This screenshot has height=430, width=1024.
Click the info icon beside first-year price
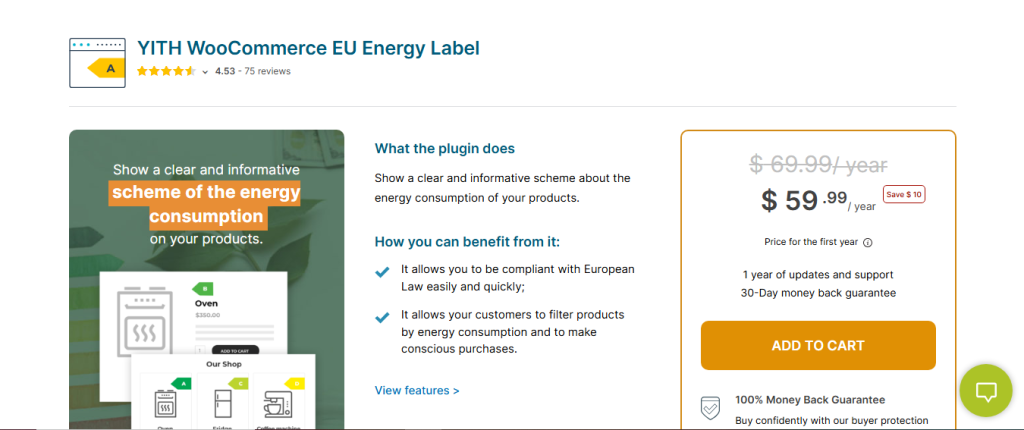[x=868, y=242]
